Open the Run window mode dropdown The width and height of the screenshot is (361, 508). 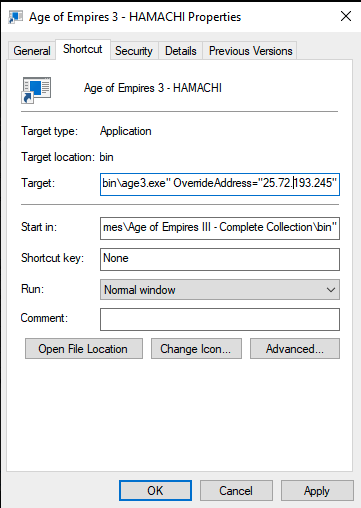[x=220, y=290]
